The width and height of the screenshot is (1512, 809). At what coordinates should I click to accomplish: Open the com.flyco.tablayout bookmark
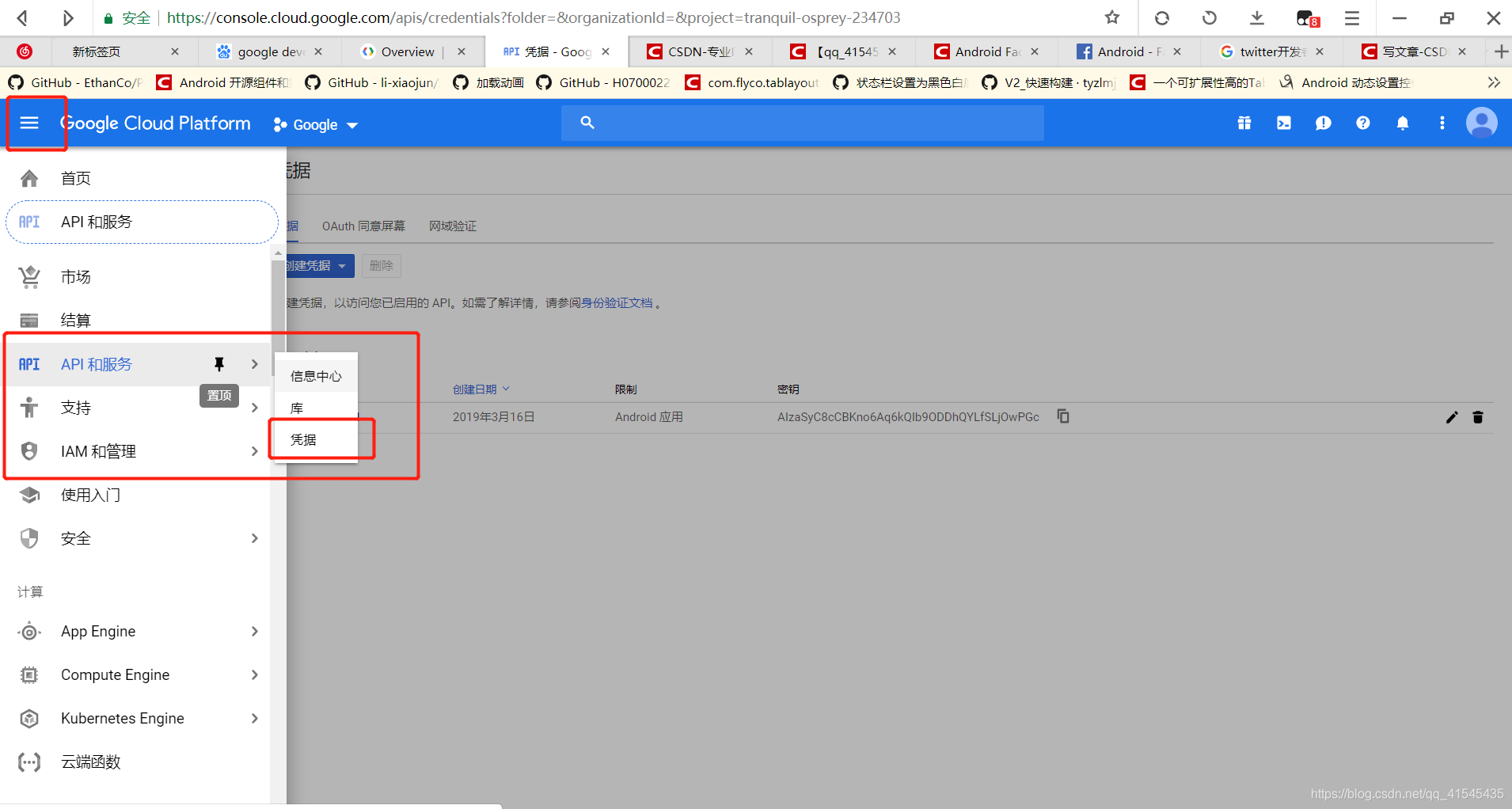[x=752, y=82]
